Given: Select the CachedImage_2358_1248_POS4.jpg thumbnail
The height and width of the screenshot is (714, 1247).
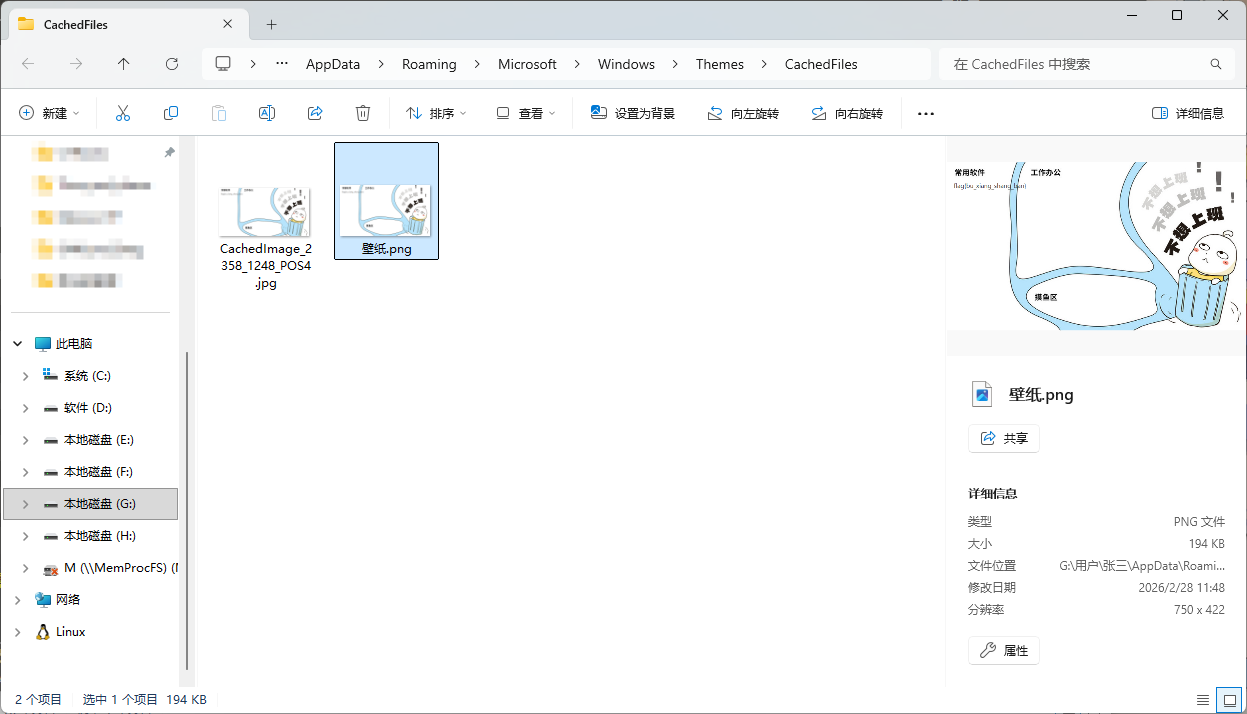Looking at the screenshot, I should coord(265,212).
